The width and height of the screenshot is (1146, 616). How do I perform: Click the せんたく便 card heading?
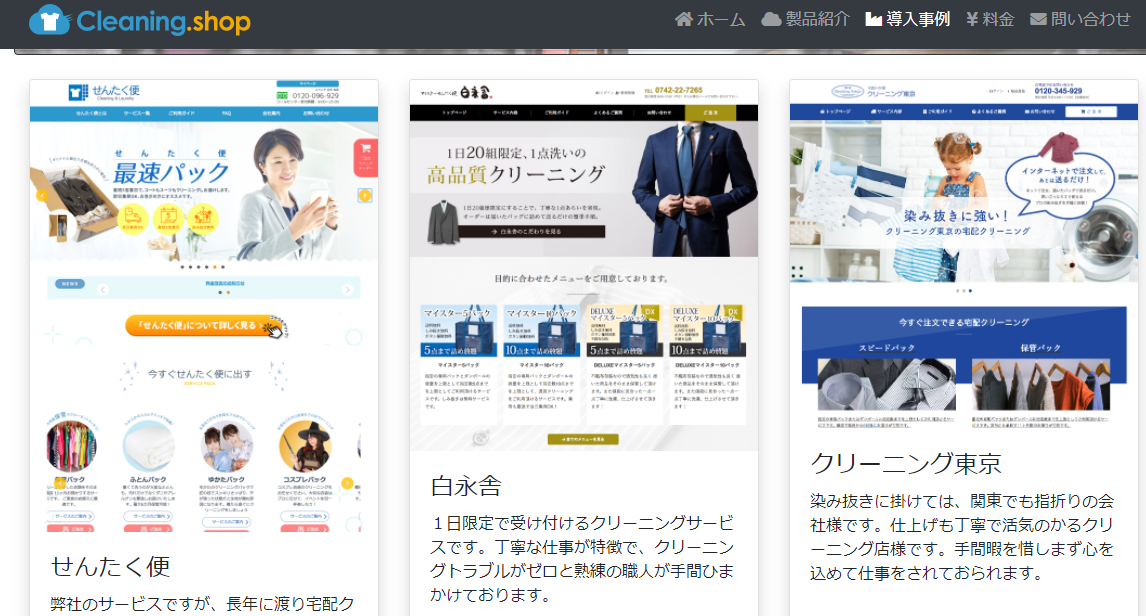110,566
